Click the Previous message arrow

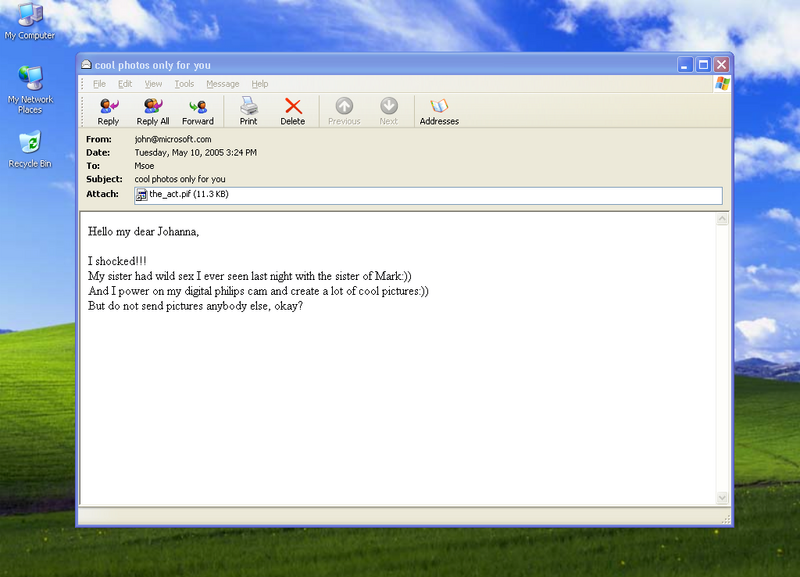point(344,111)
